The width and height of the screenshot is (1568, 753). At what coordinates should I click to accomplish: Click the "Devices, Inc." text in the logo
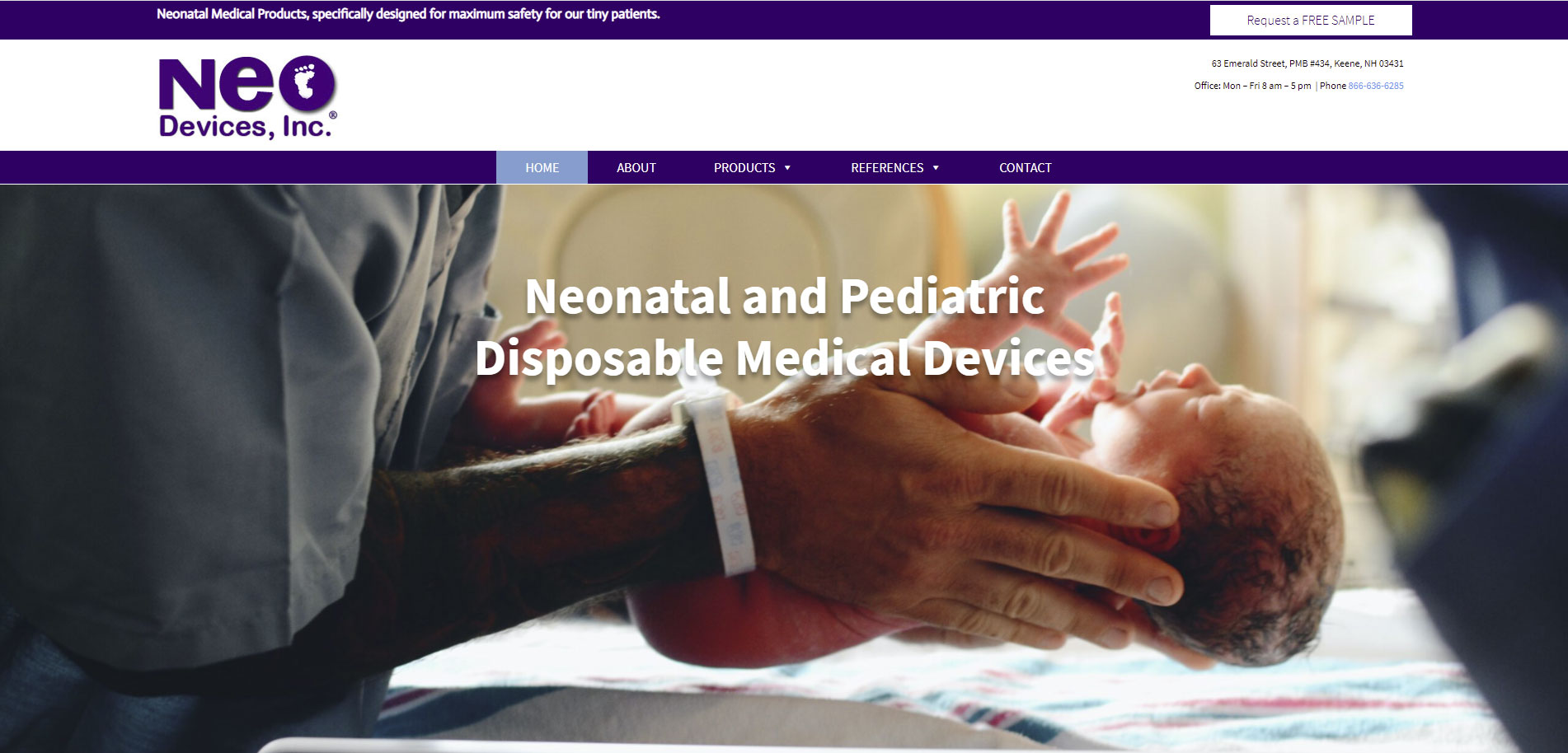[245, 126]
